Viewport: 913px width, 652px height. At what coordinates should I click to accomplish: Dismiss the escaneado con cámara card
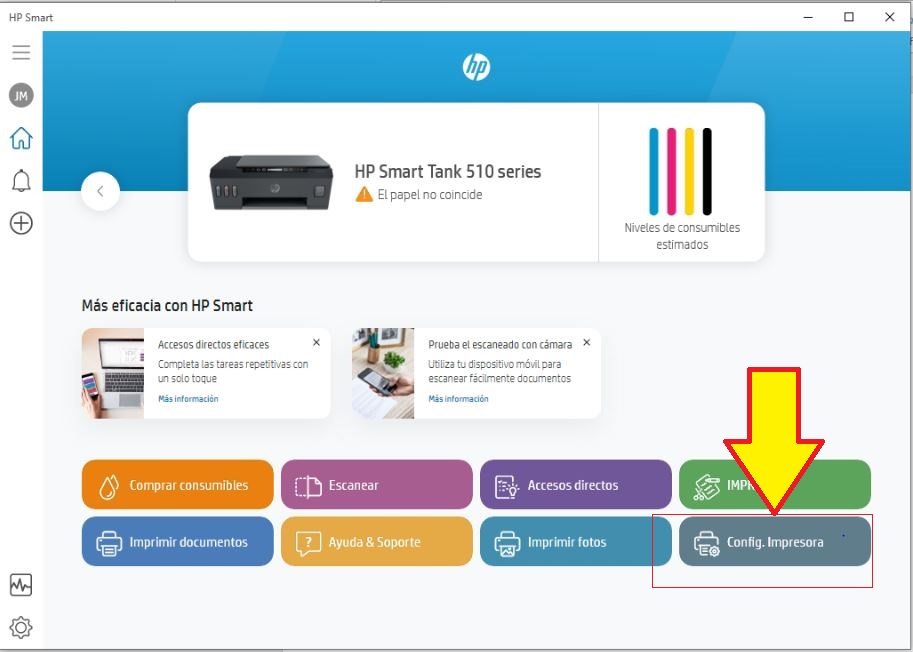point(586,343)
